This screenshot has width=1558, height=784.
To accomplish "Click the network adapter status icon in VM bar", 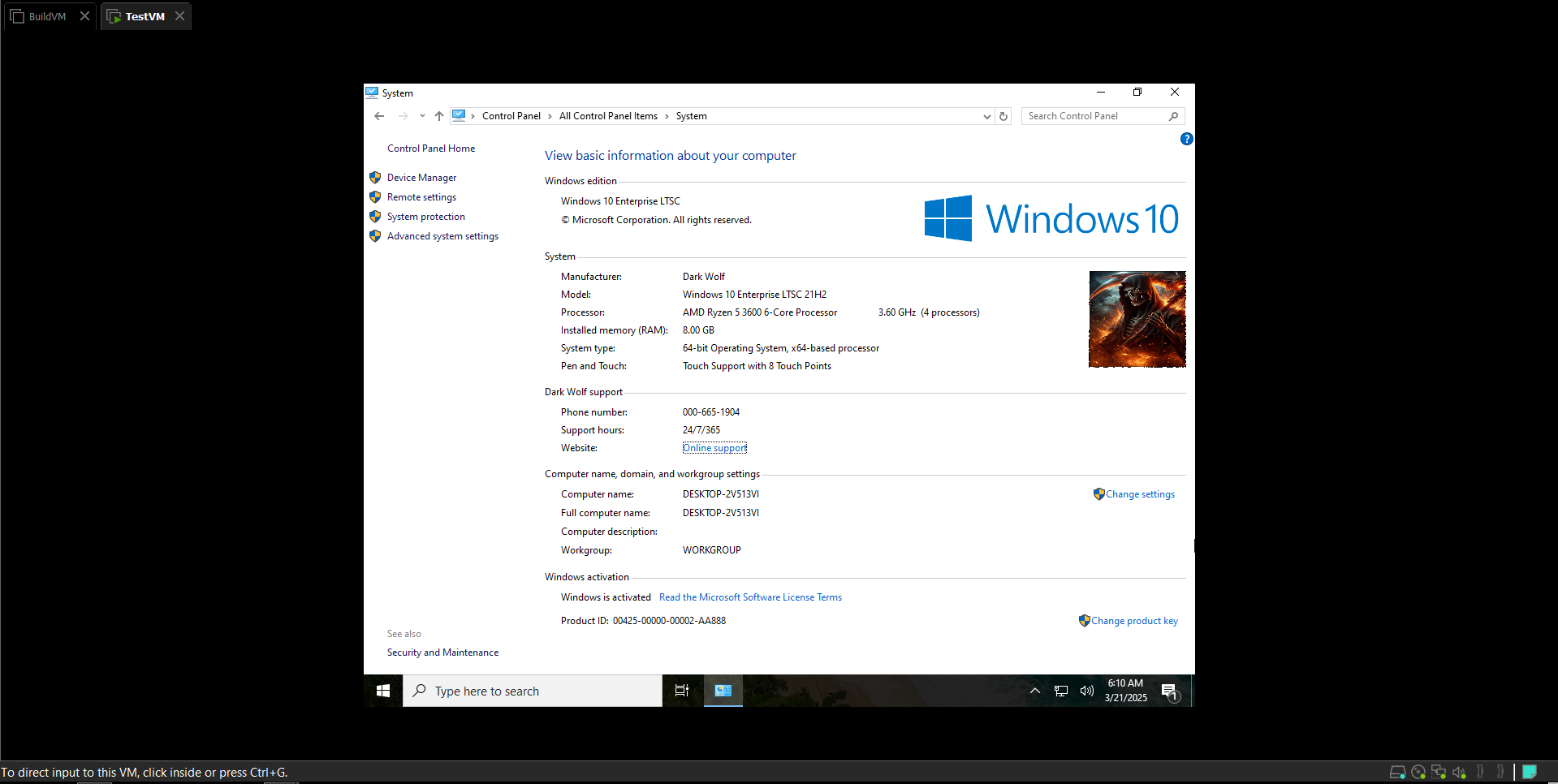I will click(x=1439, y=772).
